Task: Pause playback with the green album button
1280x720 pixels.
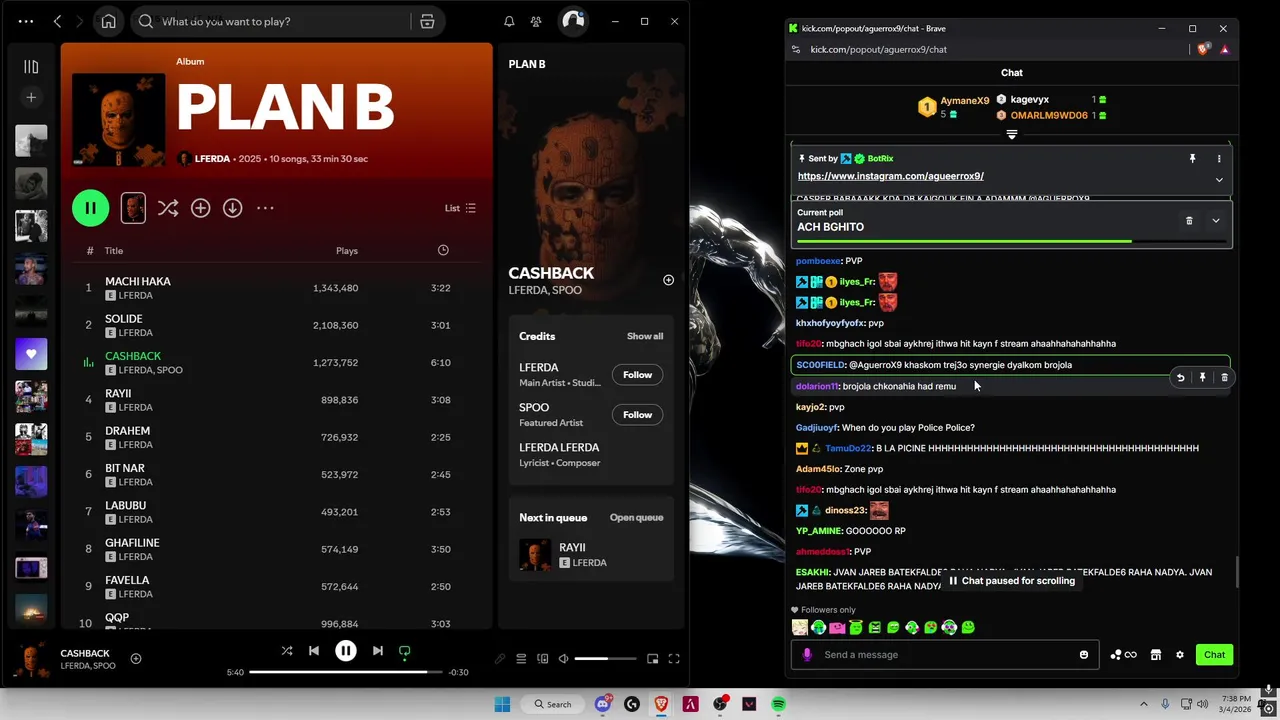Action: (x=90, y=208)
